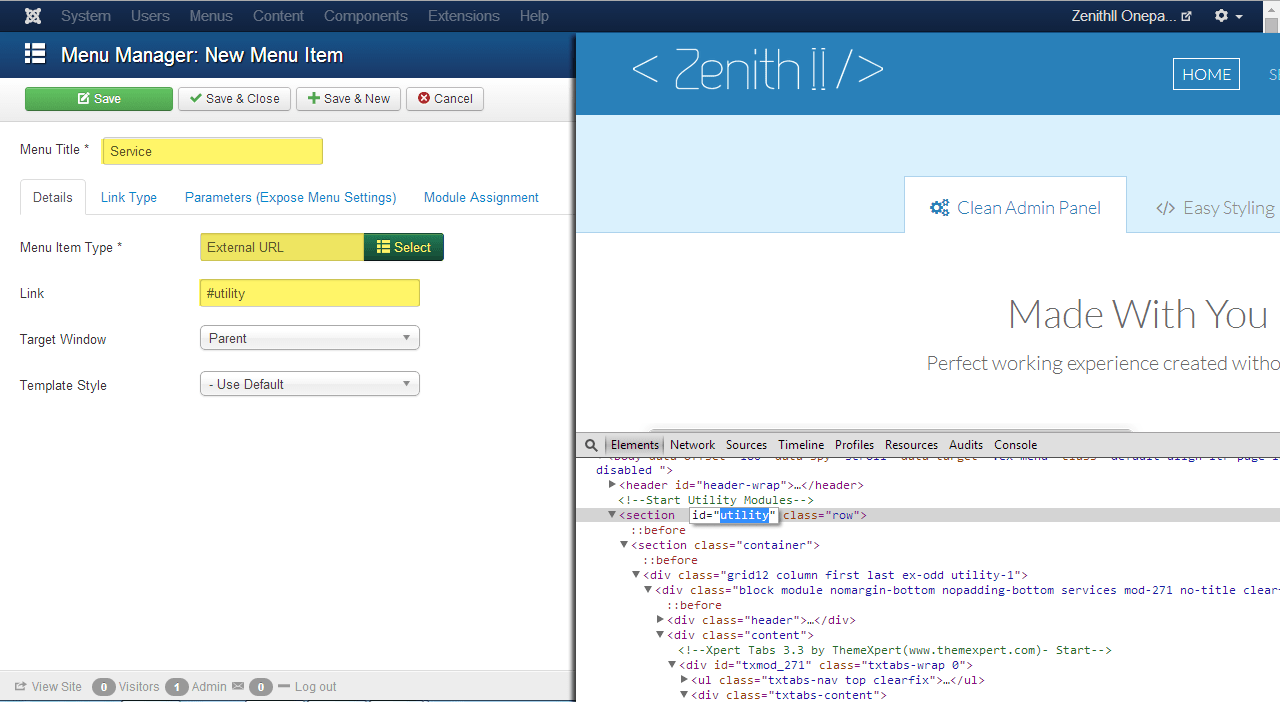Click the Clean Admin Panel gears icon
1280x702 pixels.
939,208
